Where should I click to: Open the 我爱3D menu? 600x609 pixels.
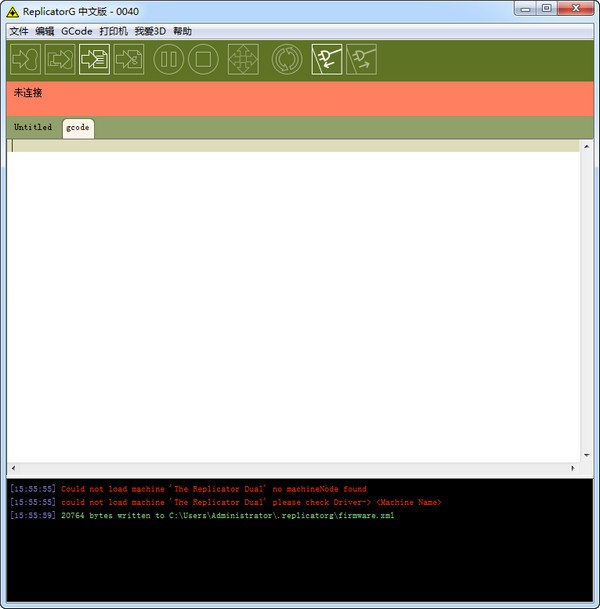(150, 31)
